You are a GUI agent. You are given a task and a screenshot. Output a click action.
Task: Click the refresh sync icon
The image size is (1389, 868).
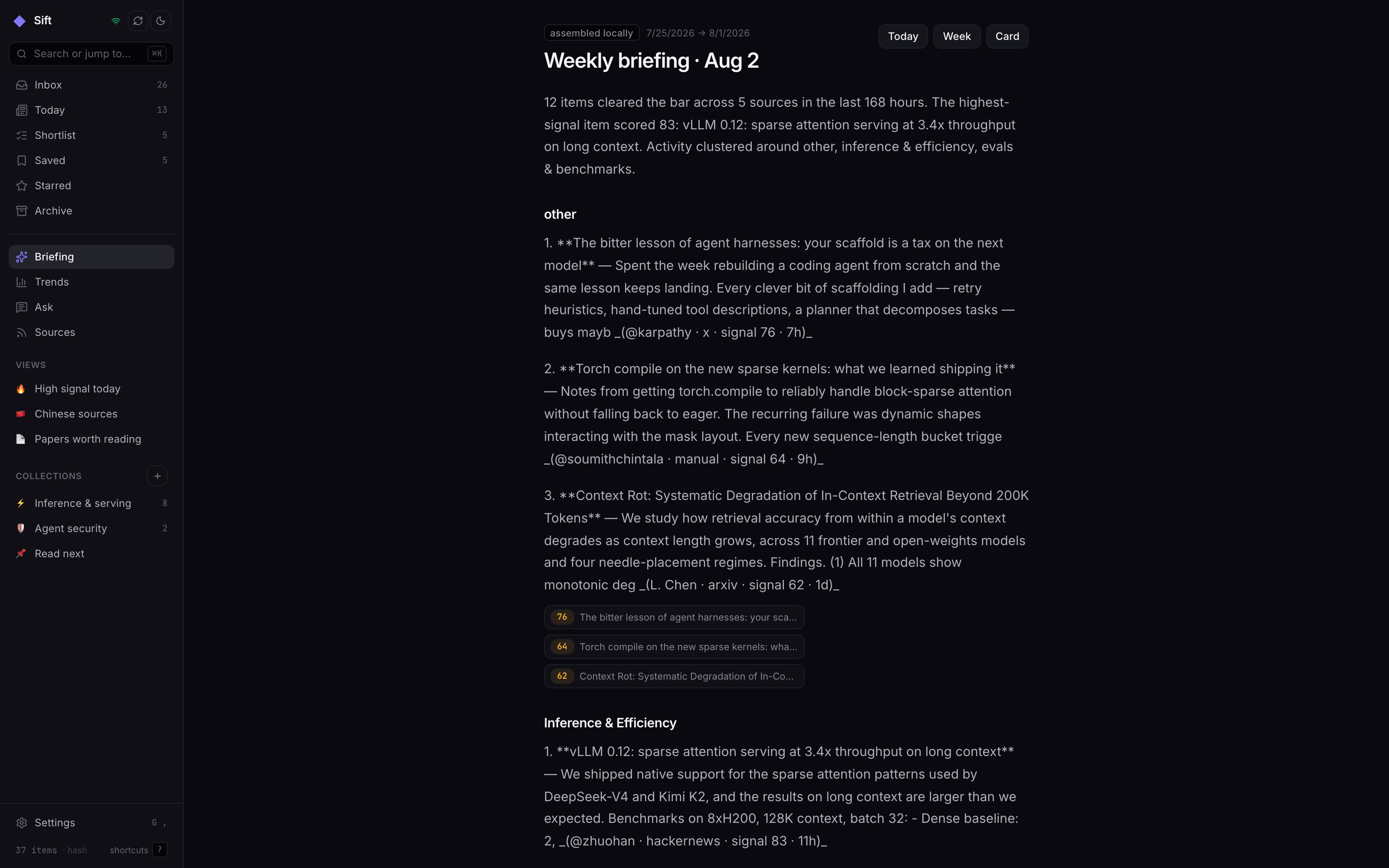pos(138,21)
